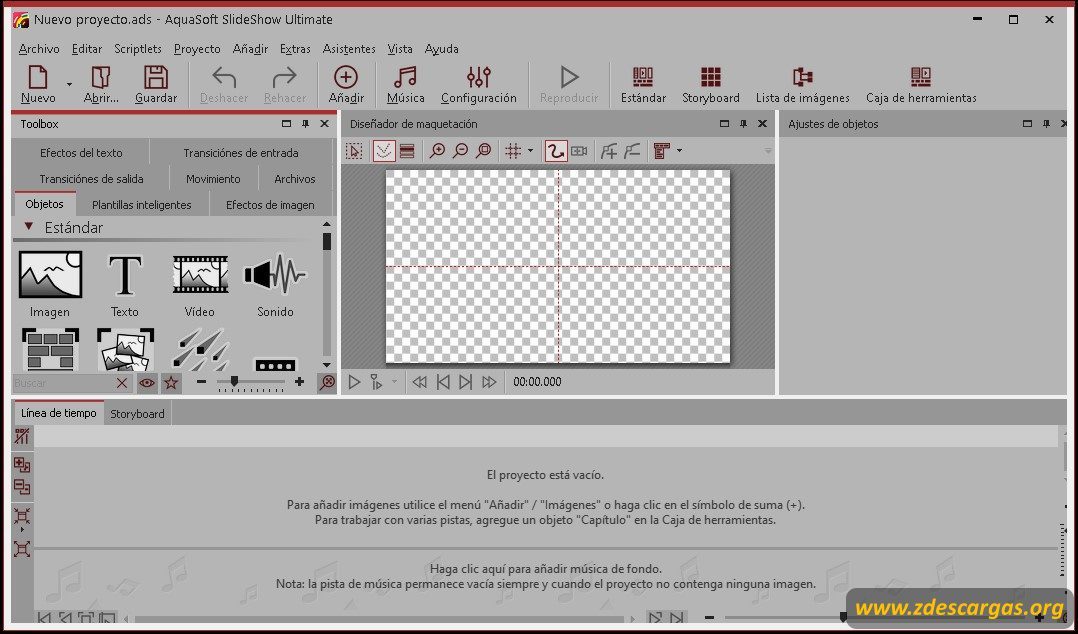The image size is (1078, 634).
Task: Click selection frame tool in layout designer
Action: click(354, 151)
